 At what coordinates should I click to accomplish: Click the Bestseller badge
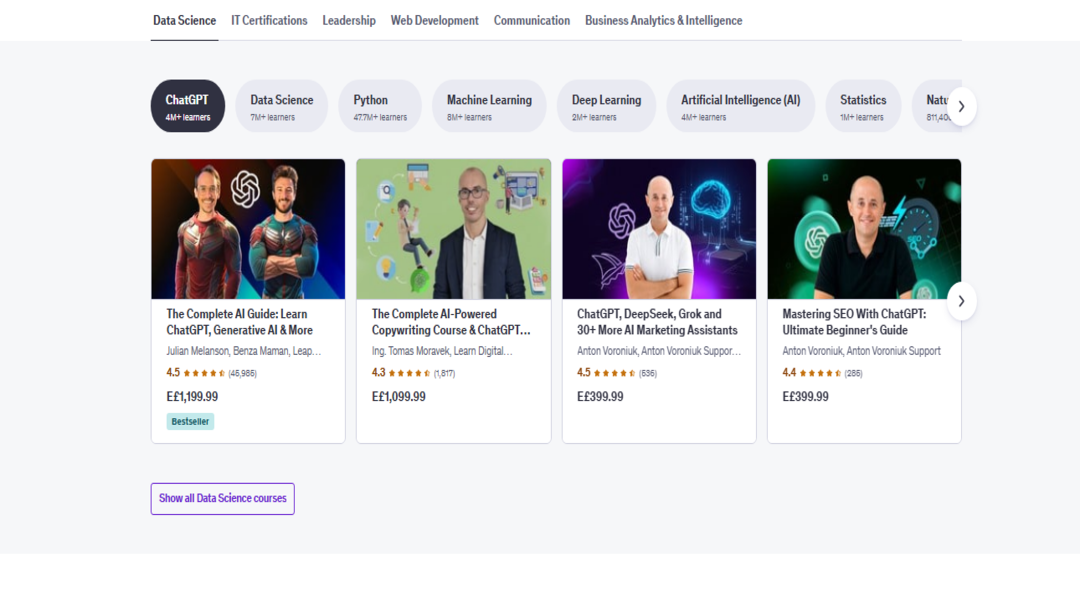coord(190,422)
